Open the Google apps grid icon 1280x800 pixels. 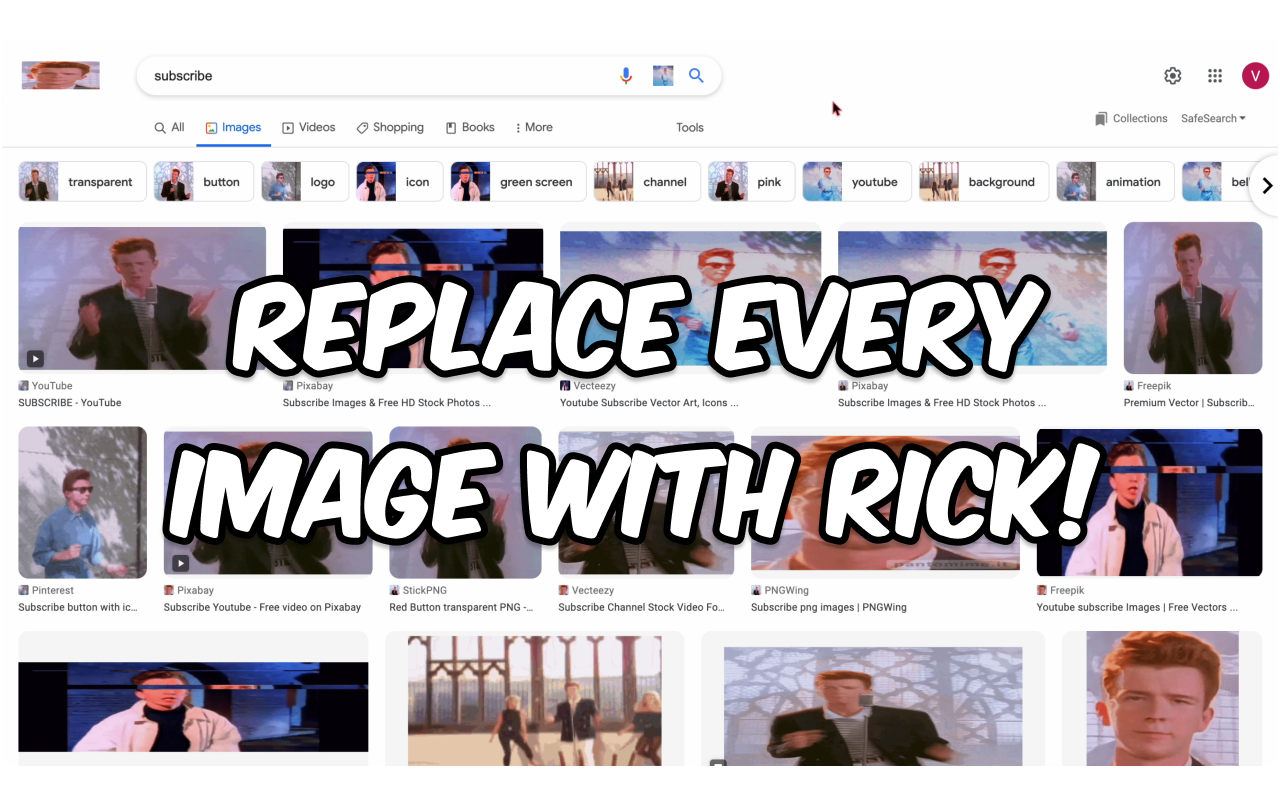(1215, 75)
